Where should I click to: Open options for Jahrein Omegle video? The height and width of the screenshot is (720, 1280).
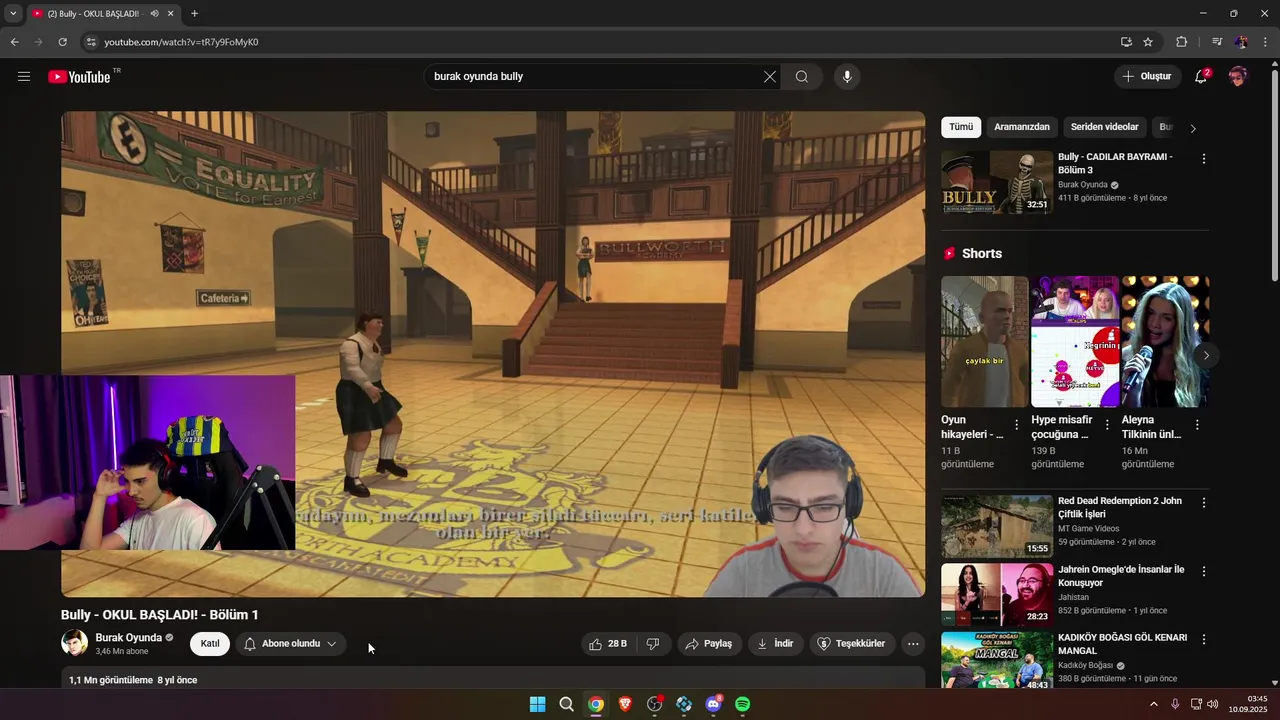[1204, 571]
